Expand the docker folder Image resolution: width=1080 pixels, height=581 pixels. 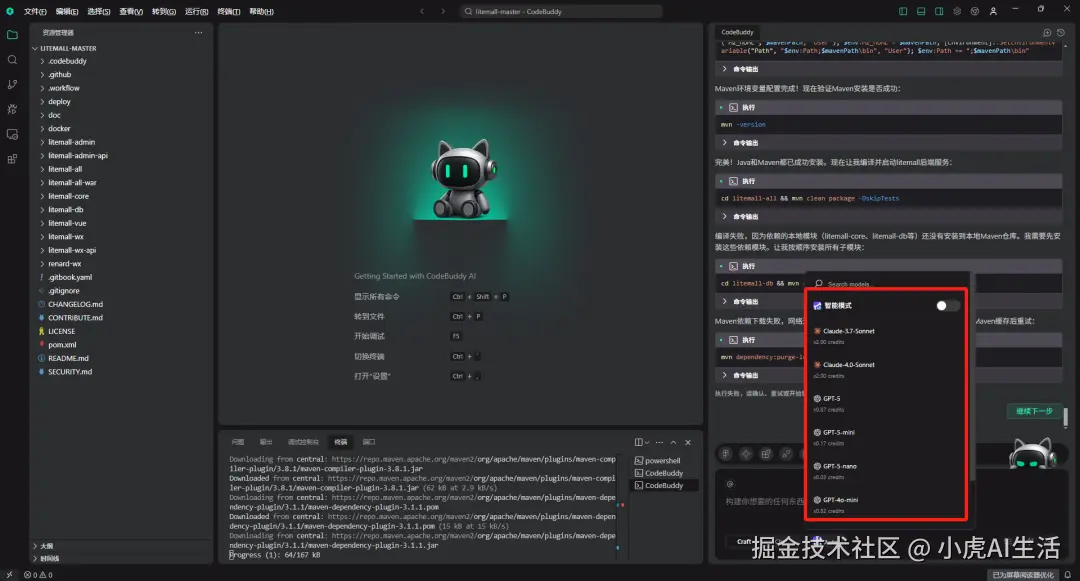(121, 129)
